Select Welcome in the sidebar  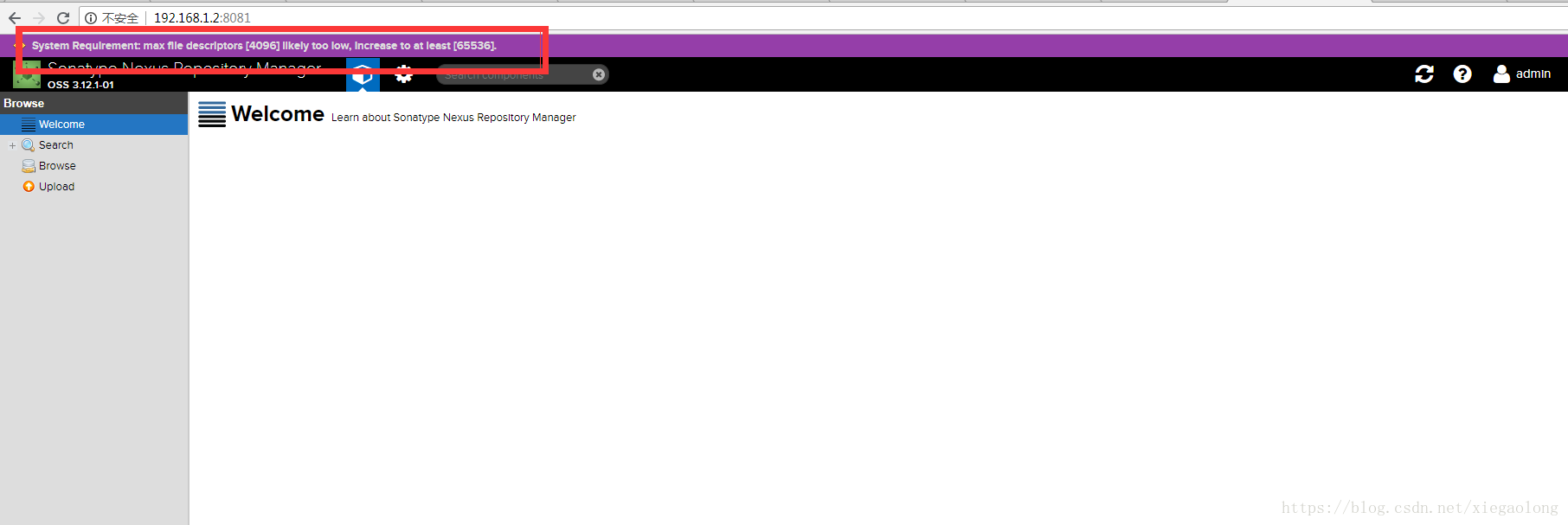(93, 125)
